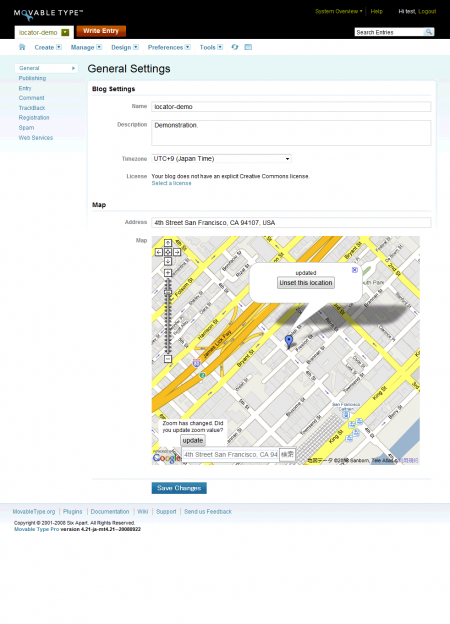Open Publishing settings in sidebar
This screenshot has width=450, height=624.
tap(32, 78)
